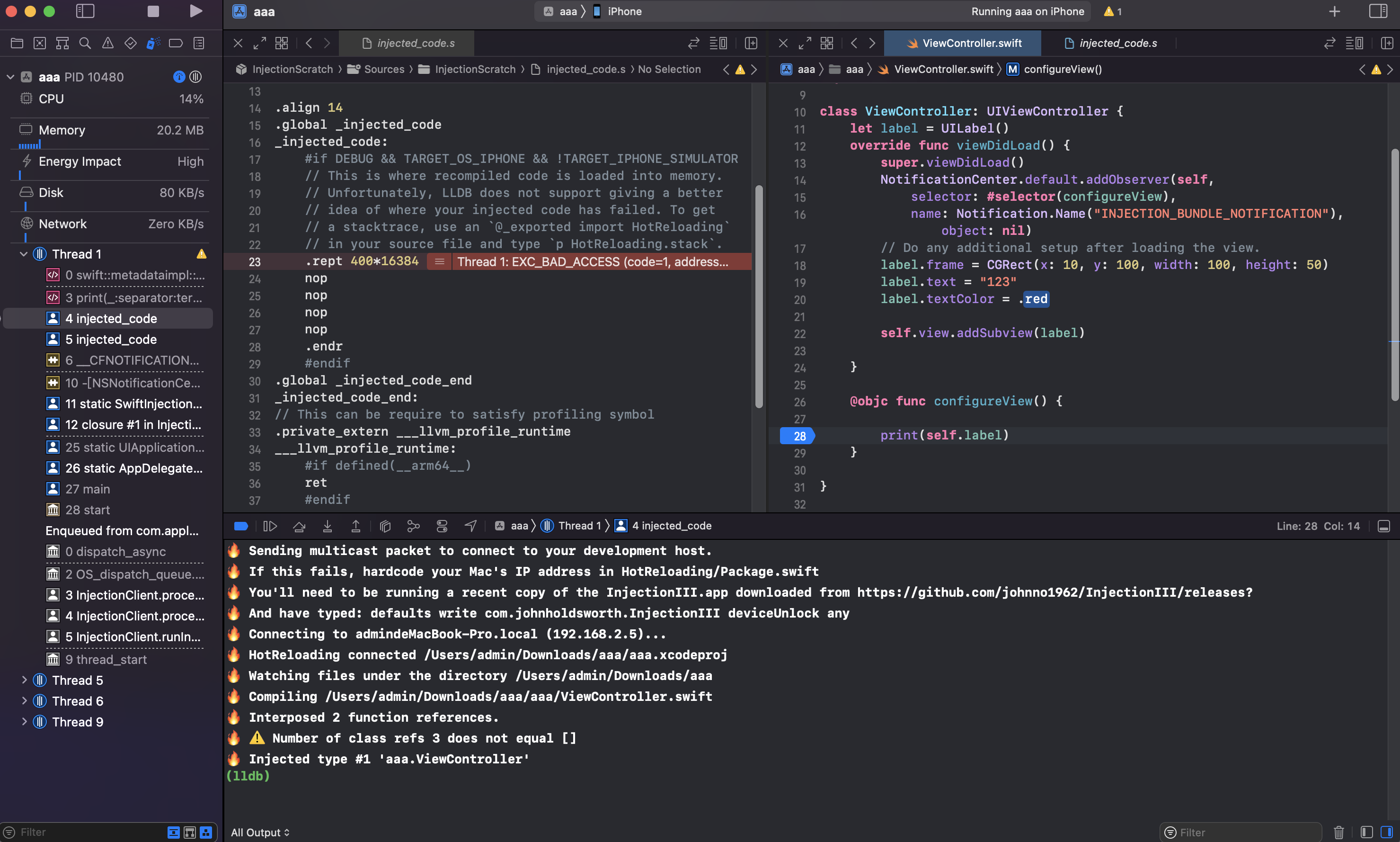Click the Run play button
This screenshot has height=842, width=1400.
[x=195, y=11]
